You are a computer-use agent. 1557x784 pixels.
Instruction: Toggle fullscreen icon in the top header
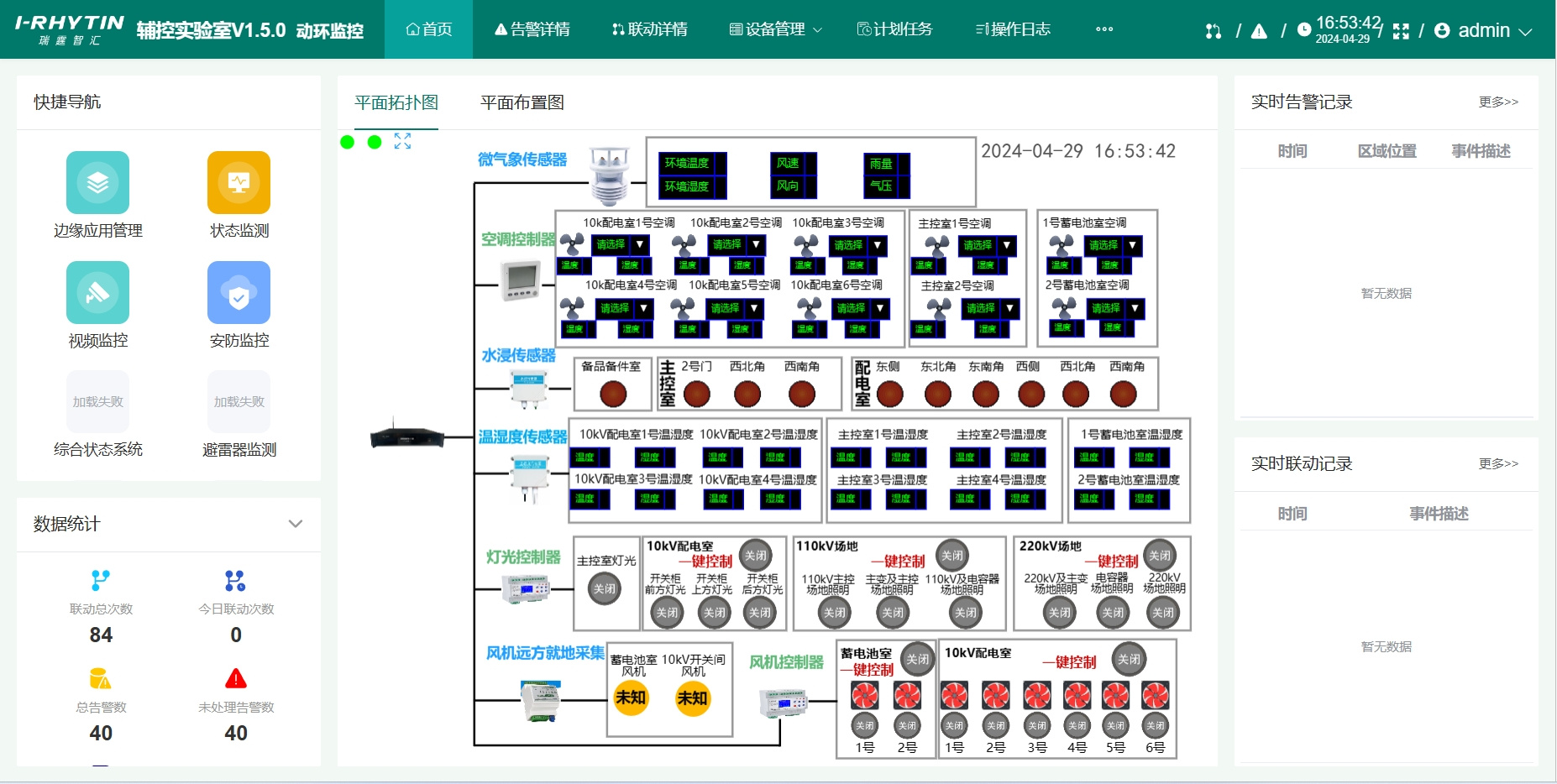click(x=1401, y=31)
